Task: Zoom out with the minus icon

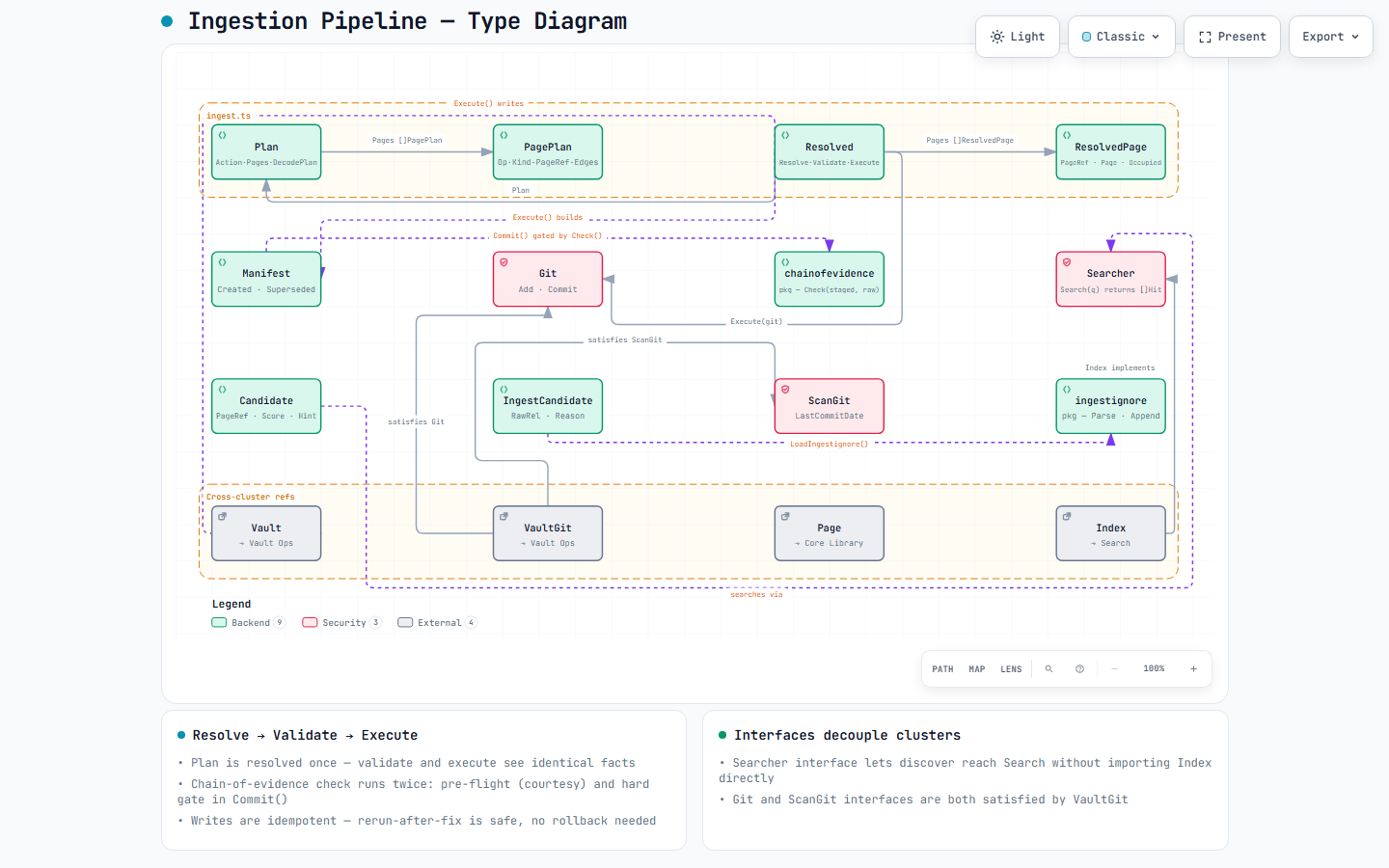Action: 1114,668
